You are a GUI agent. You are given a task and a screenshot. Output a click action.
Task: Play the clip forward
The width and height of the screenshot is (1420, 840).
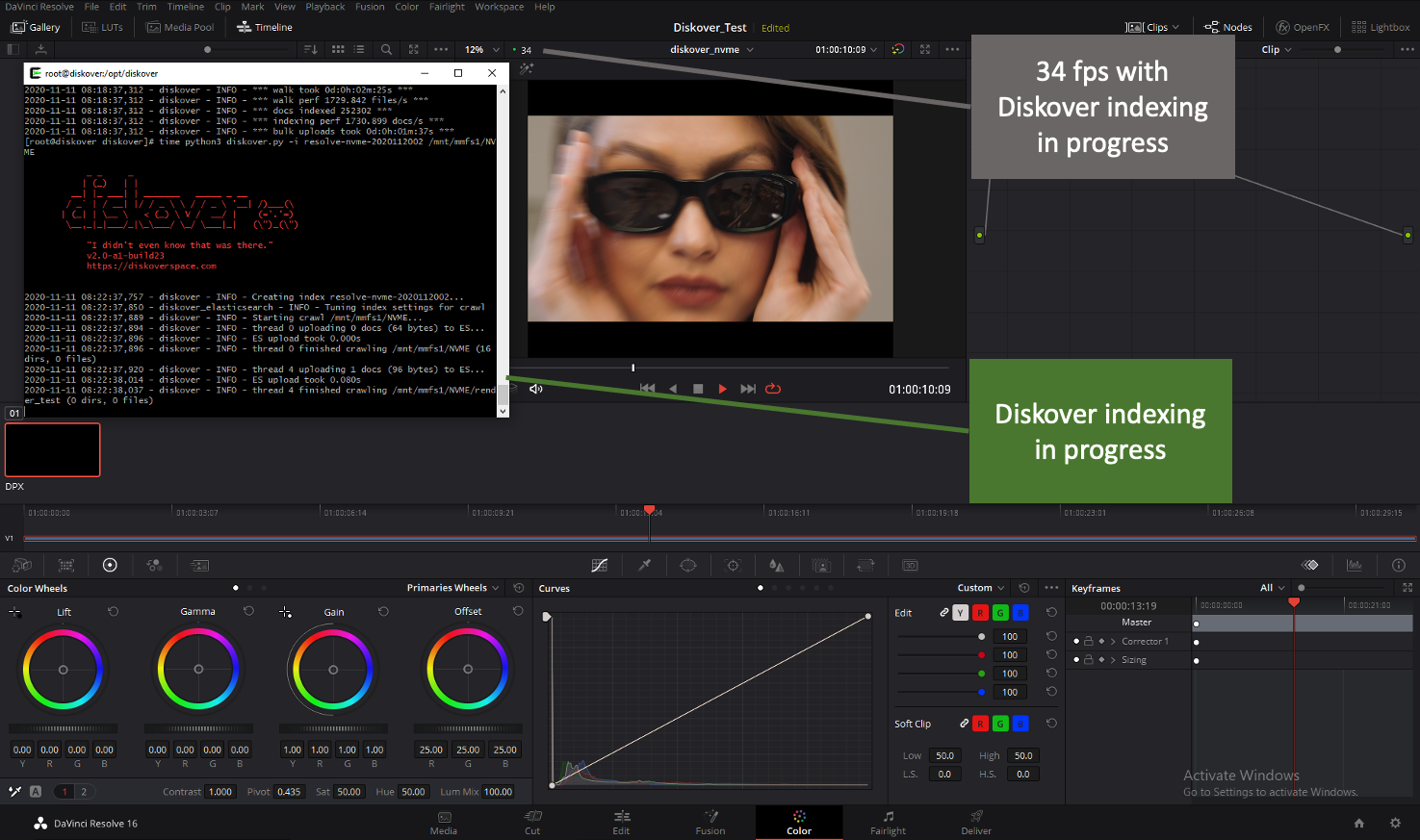click(723, 389)
